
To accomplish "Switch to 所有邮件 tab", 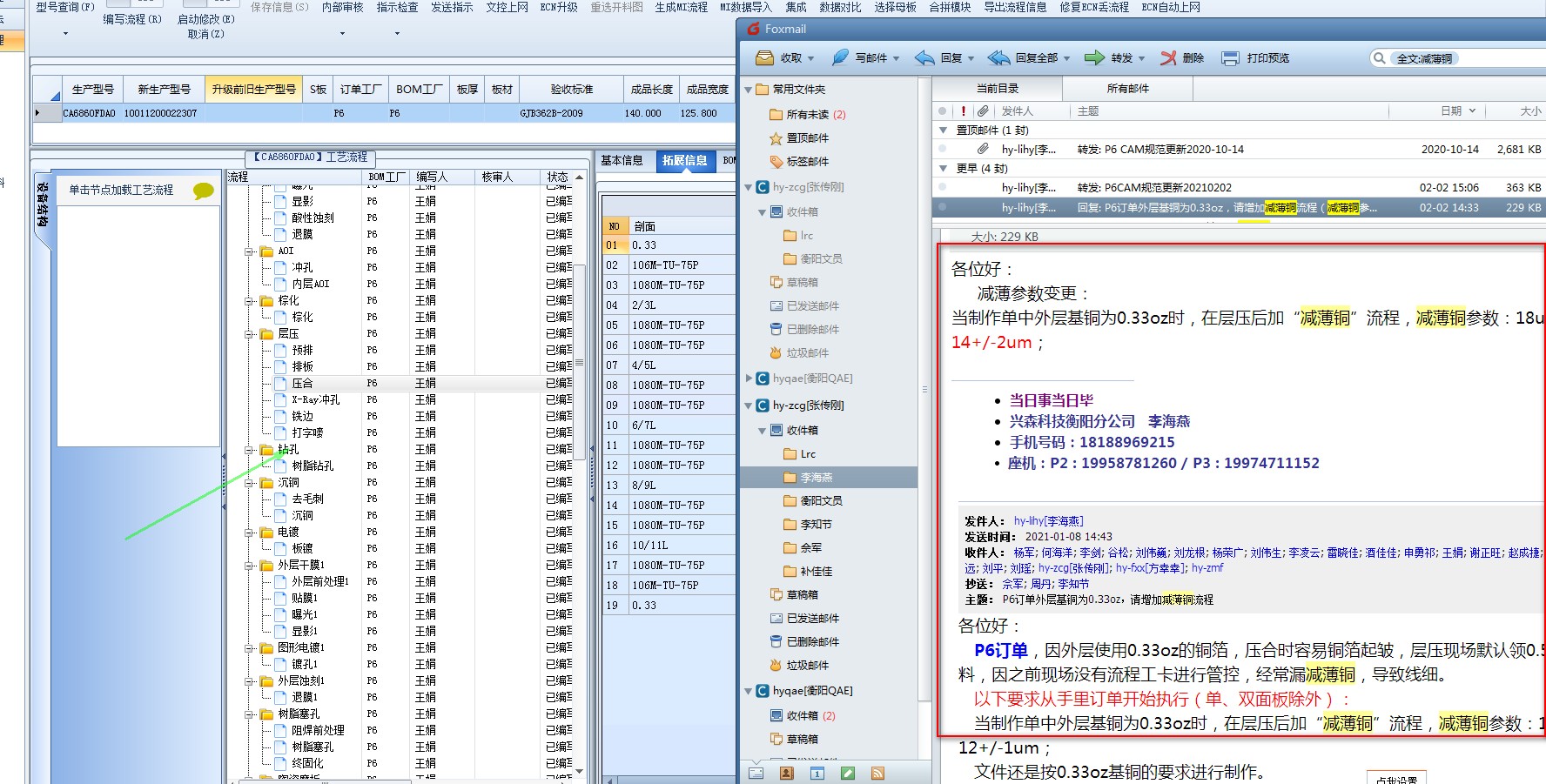I will [1127, 89].
